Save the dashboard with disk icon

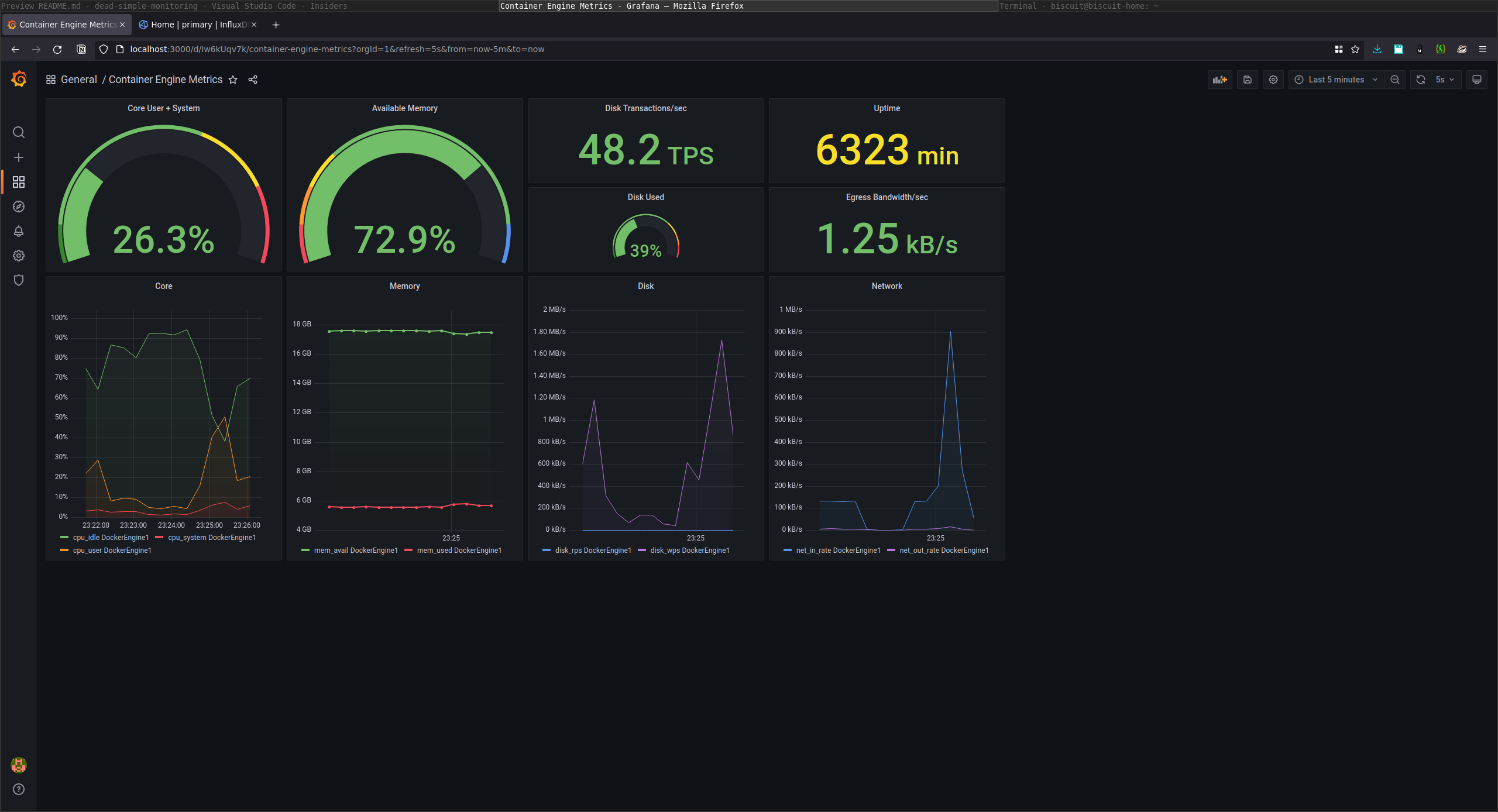(1248, 80)
